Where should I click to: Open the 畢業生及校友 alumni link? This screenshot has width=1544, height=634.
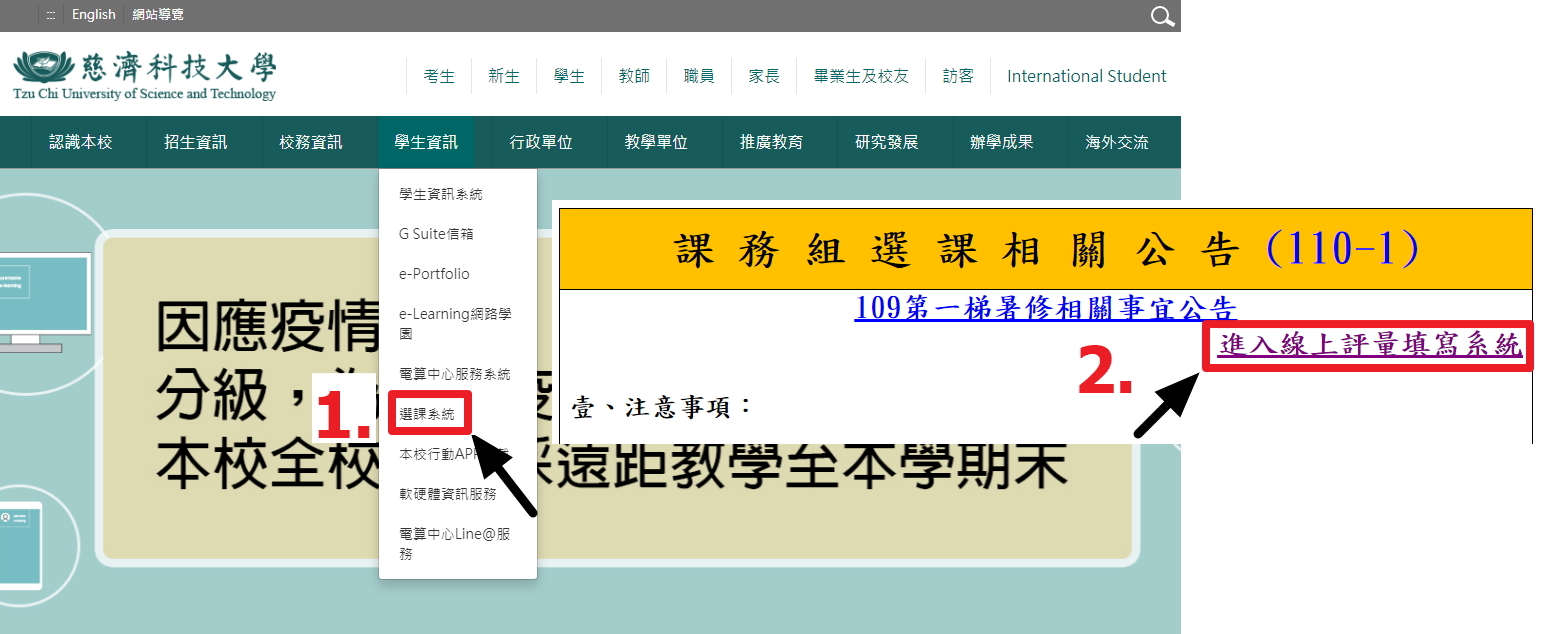tap(861, 76)
